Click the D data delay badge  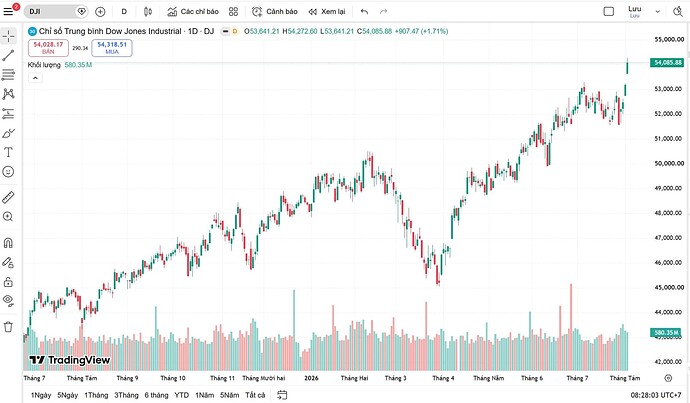[x=235, y=31]
